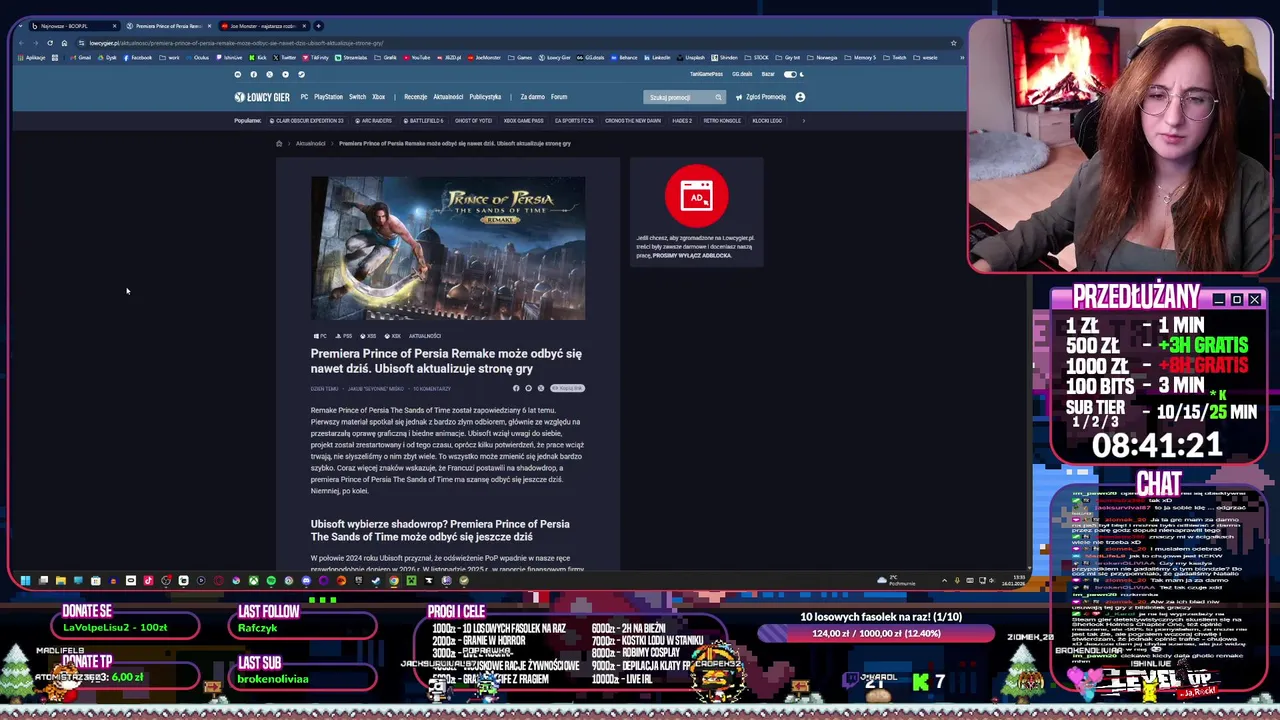
Task: Open the Aktualności menu item
Action: pyautogui.click(x=448, y=97)
